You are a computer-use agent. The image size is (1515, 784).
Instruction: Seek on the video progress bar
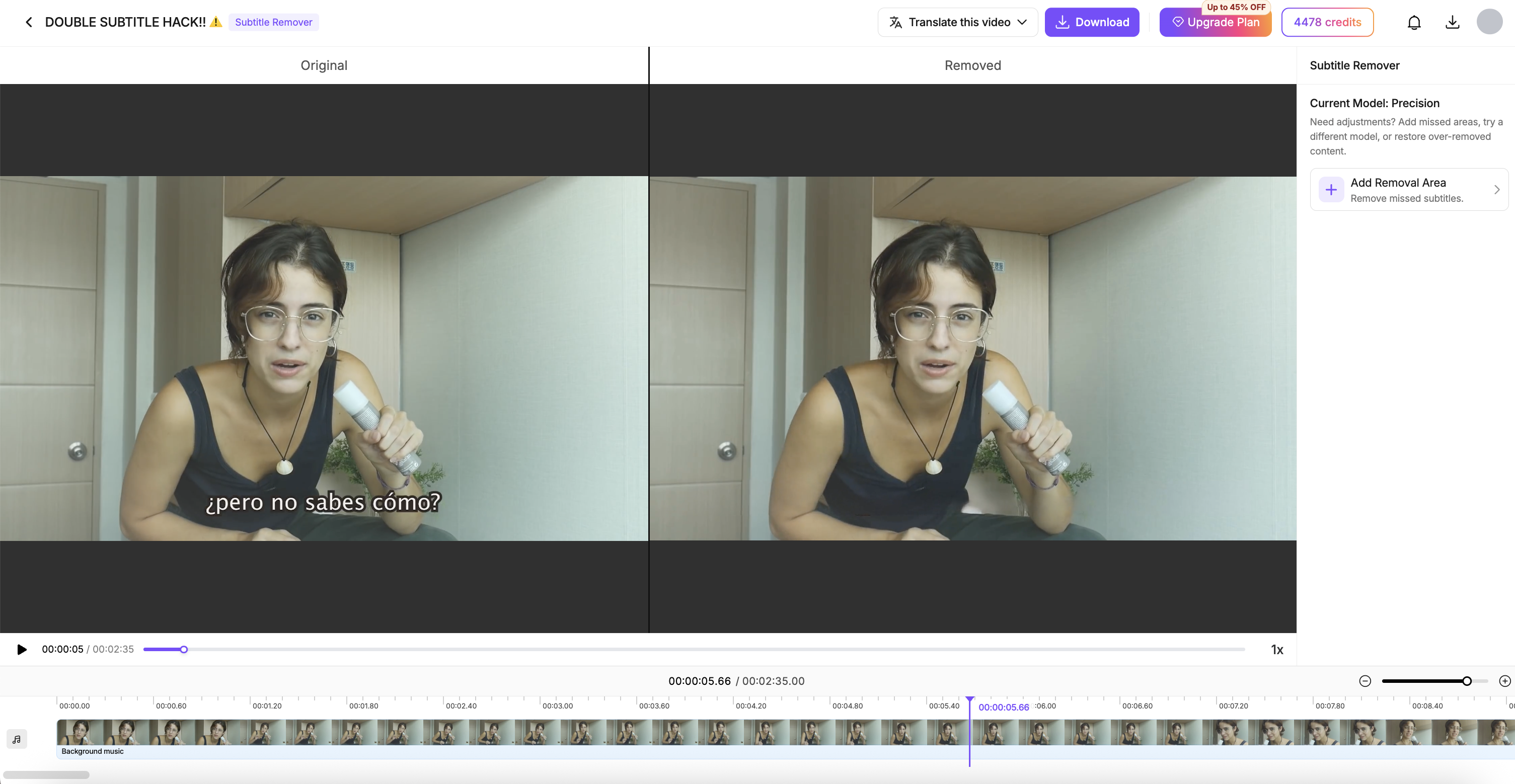(x=694, y=649)
